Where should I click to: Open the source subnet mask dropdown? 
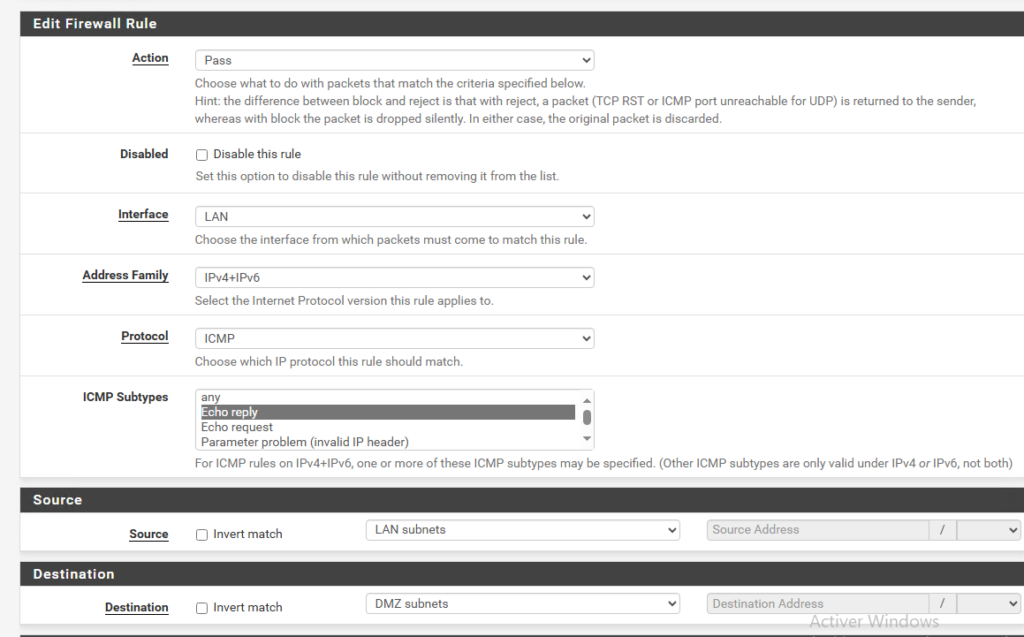pos(989,530)
